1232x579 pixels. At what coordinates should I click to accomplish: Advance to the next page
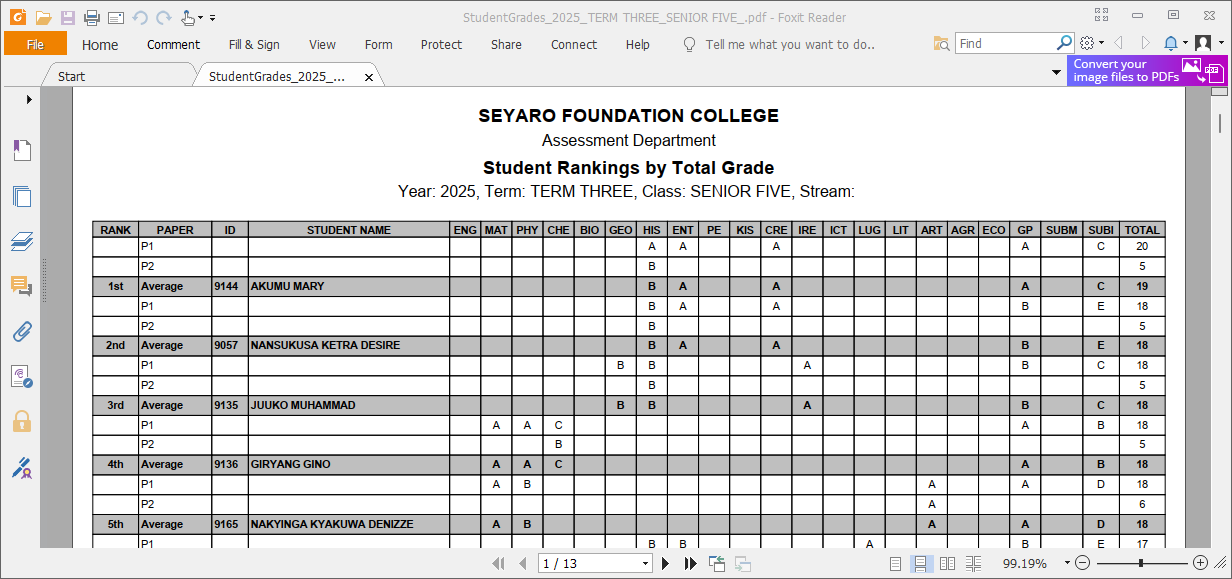click(666, 563)
